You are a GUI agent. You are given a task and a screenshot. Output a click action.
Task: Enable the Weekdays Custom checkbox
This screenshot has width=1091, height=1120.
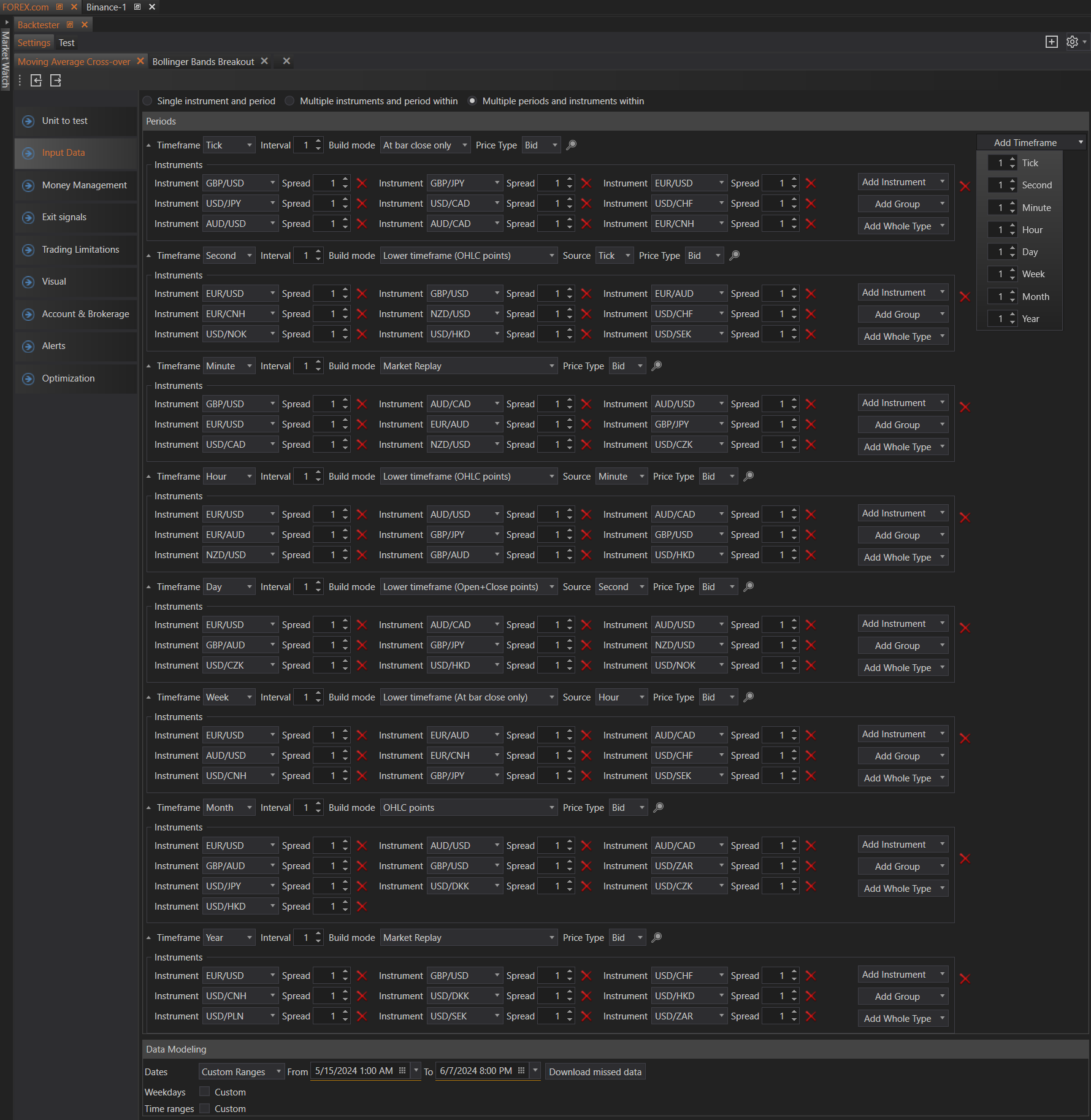[x=205, y=1092]
